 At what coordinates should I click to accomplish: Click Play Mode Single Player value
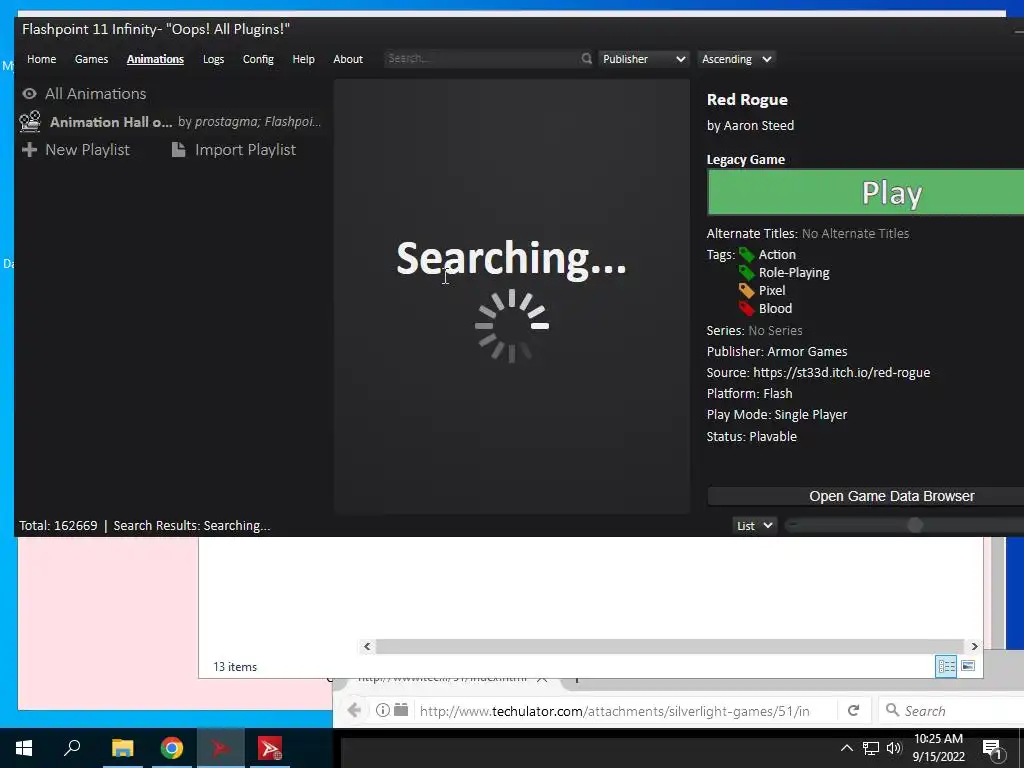(810, 415)
